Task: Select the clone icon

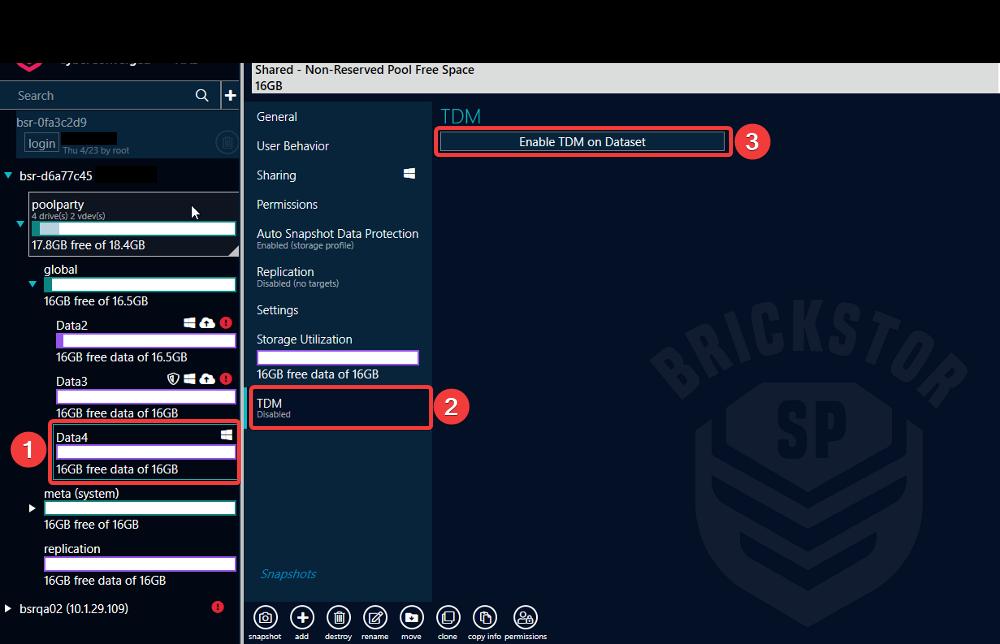Action: pos(448,618)
